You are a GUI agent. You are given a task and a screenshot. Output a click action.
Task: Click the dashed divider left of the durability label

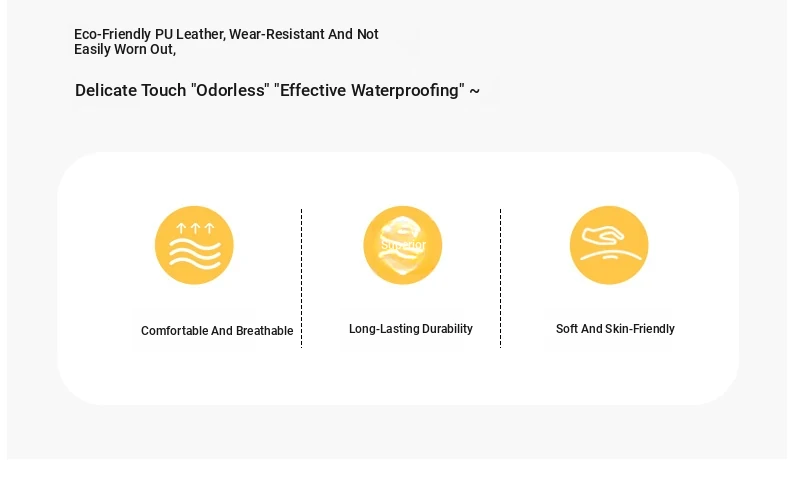tap(301, 278)
